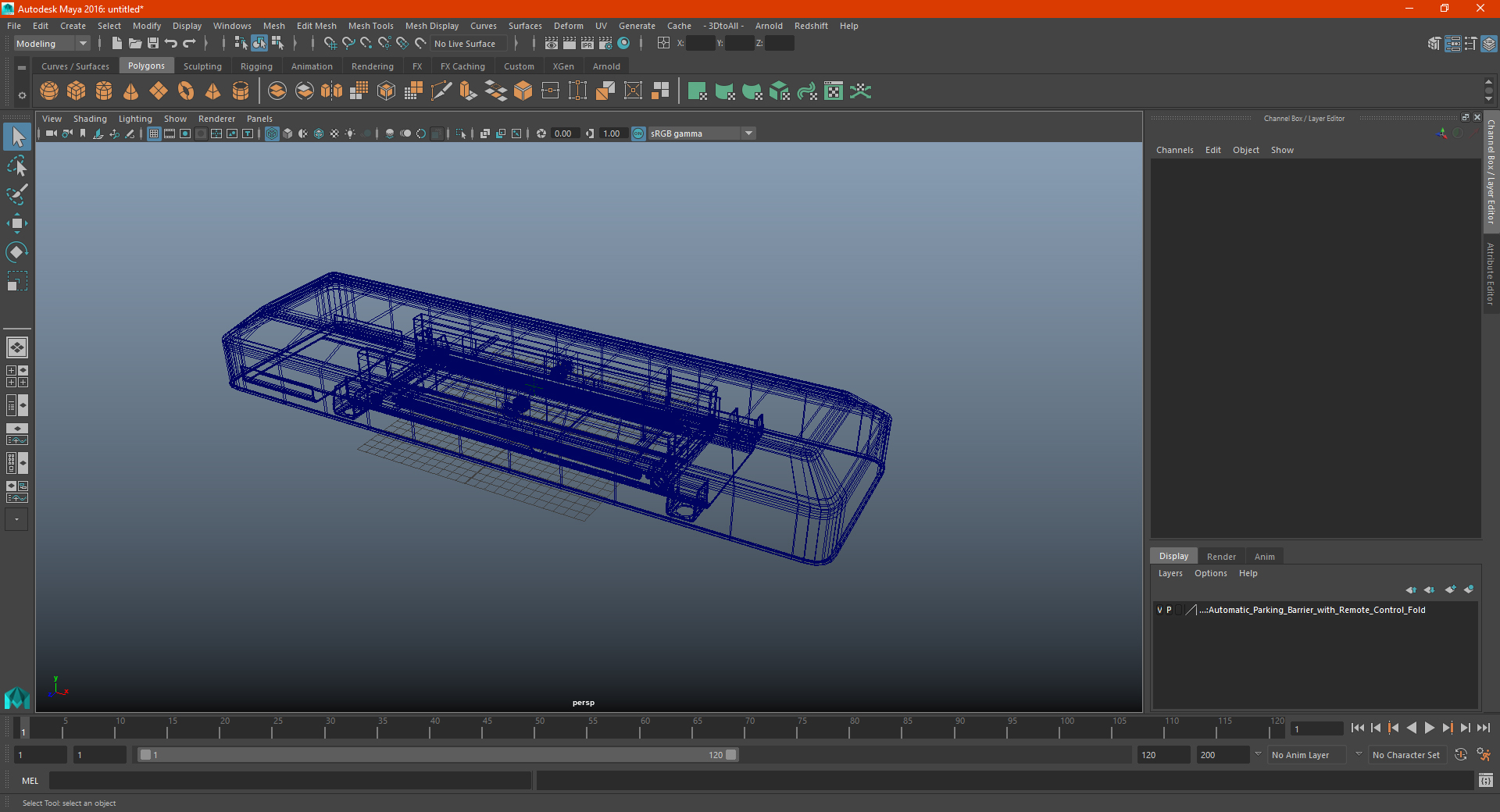This screenshot has width=1500, height=812.
Task: Toggle wireframe display in the viewport
Action: click(x=272, y=134)
